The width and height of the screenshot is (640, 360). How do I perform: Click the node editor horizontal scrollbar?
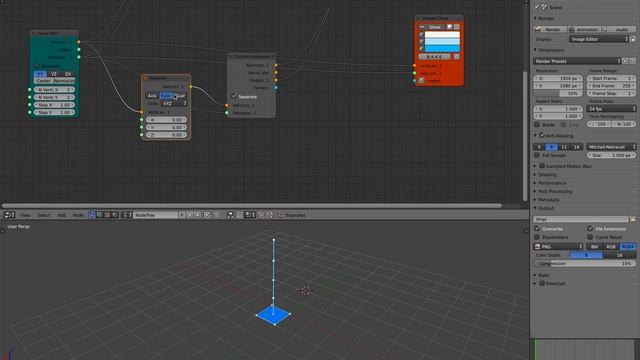252,206
